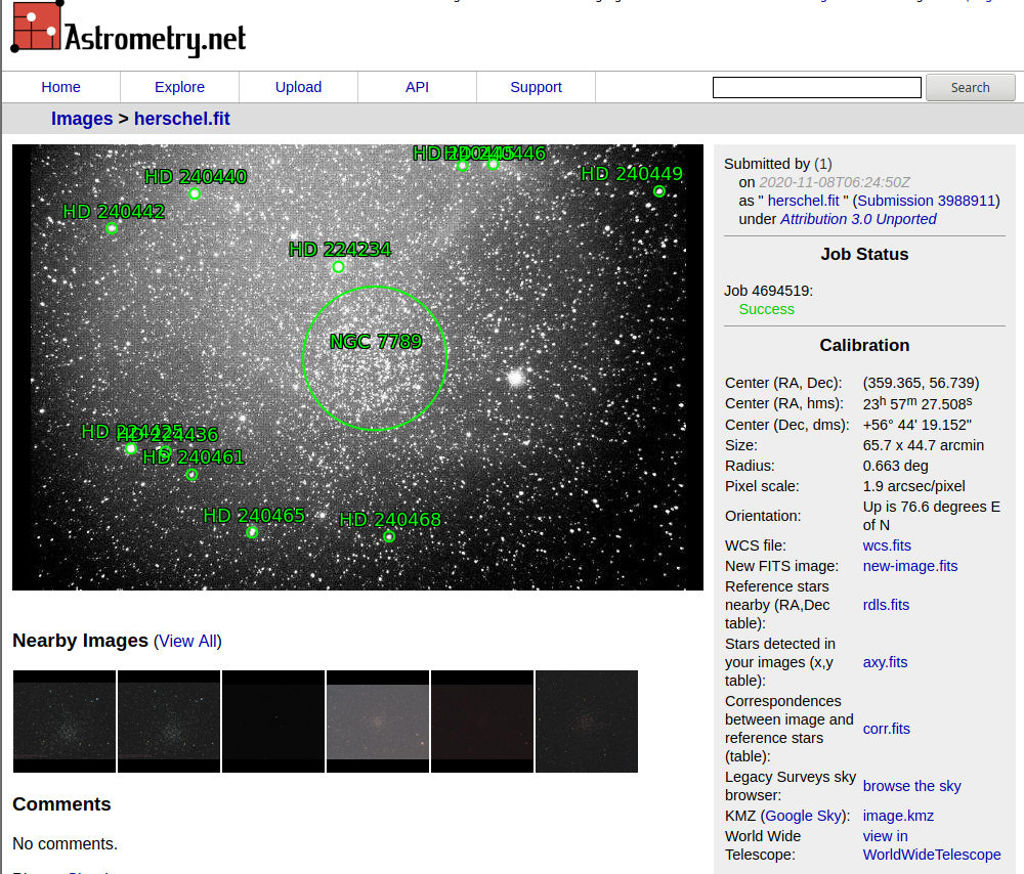
Task: Open Submission 3988911 link
Action: click(926, 200)
